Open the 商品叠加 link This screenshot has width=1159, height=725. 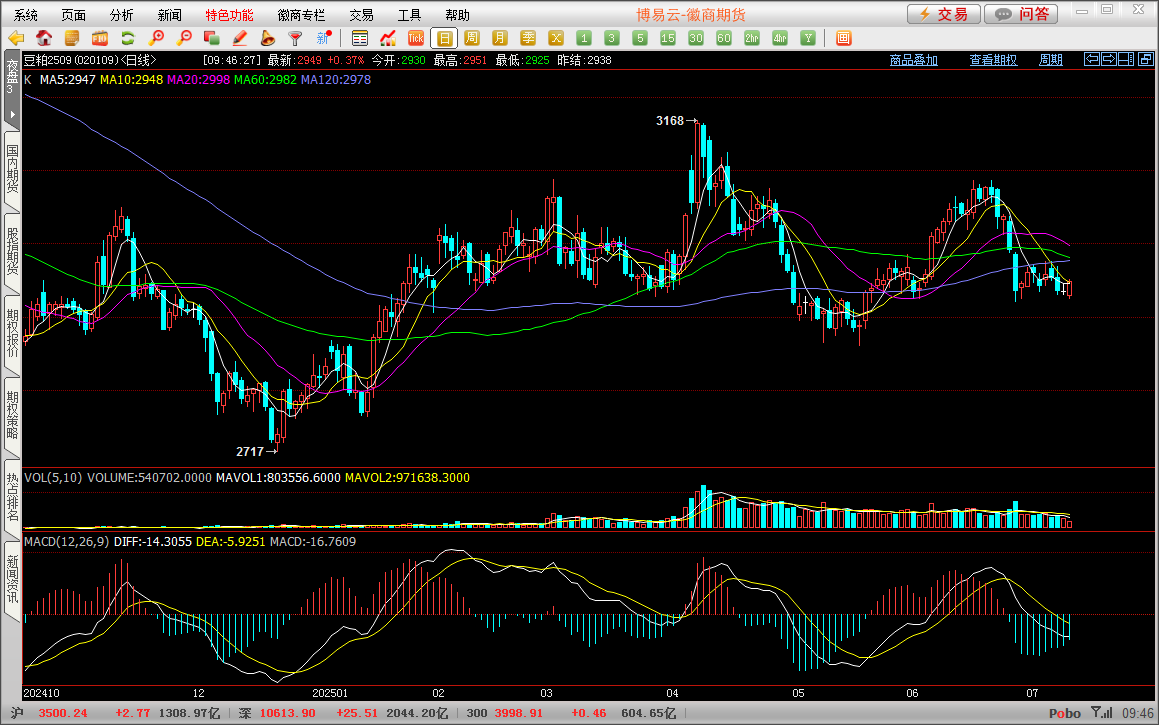pos(914,60)
